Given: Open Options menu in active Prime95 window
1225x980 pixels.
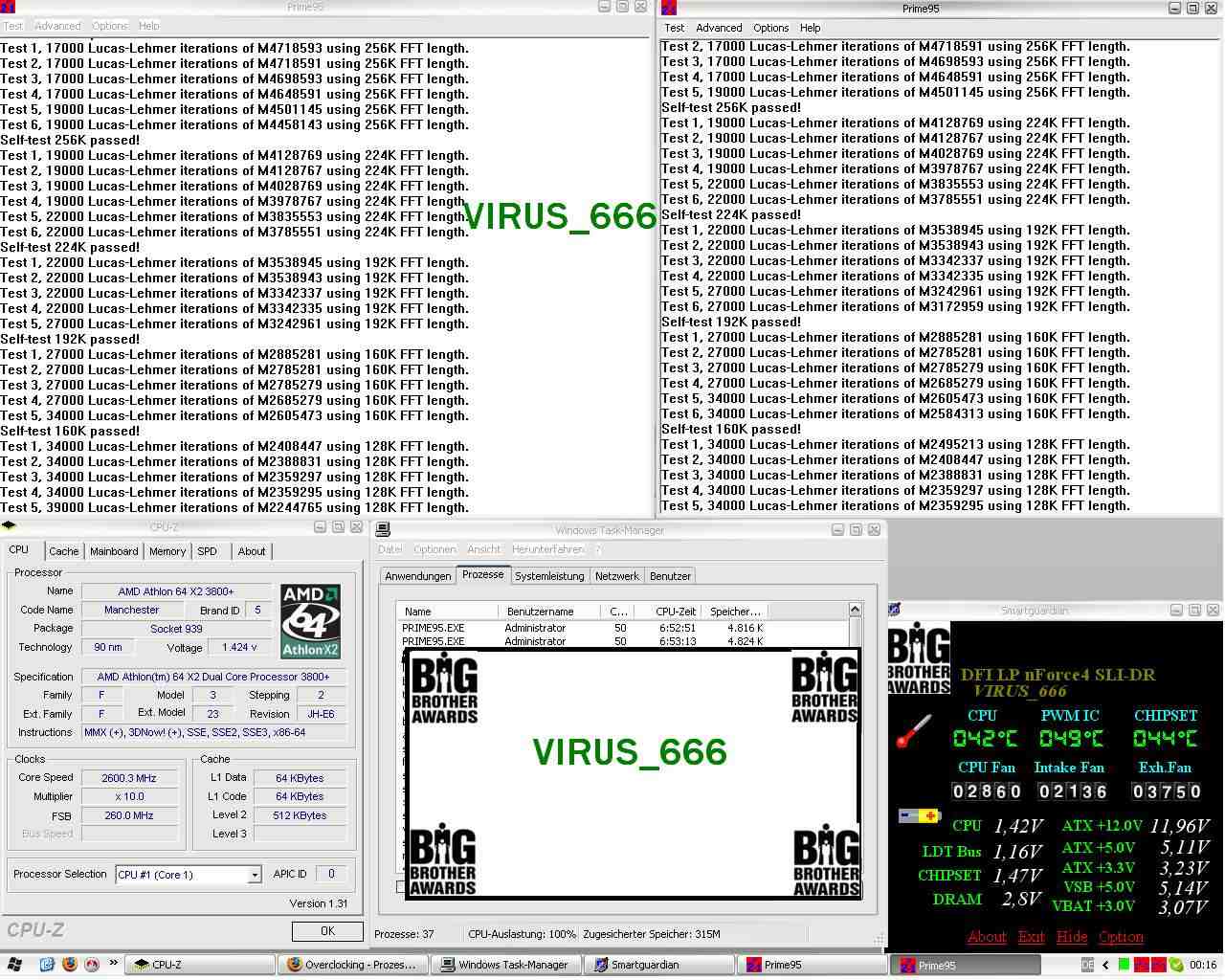Looking at the screenshot, I should tap(770, 28).
